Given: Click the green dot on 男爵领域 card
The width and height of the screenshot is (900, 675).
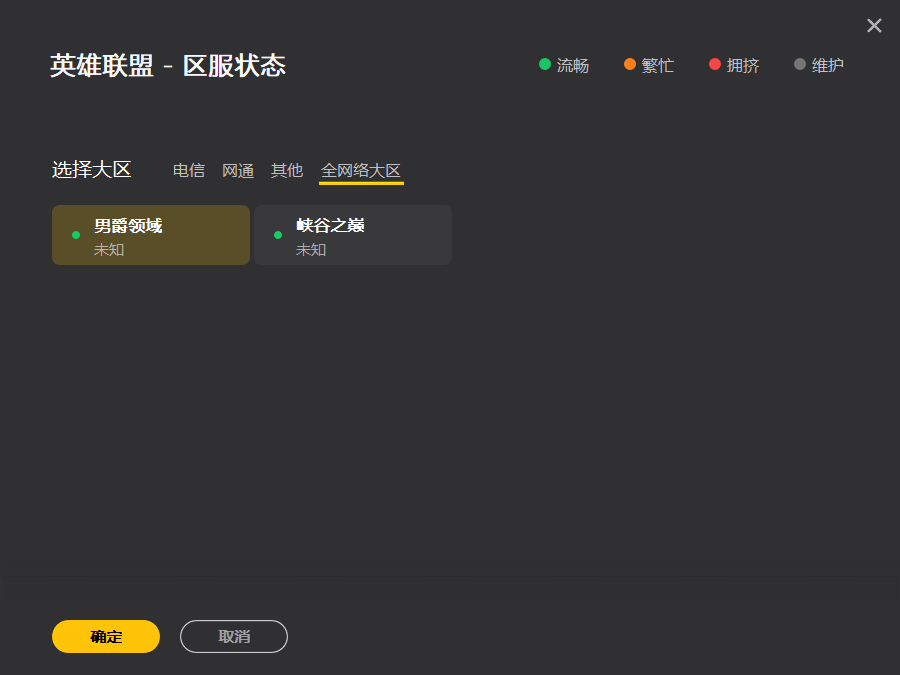Looking at the screenshot, I should pos(76,235).
